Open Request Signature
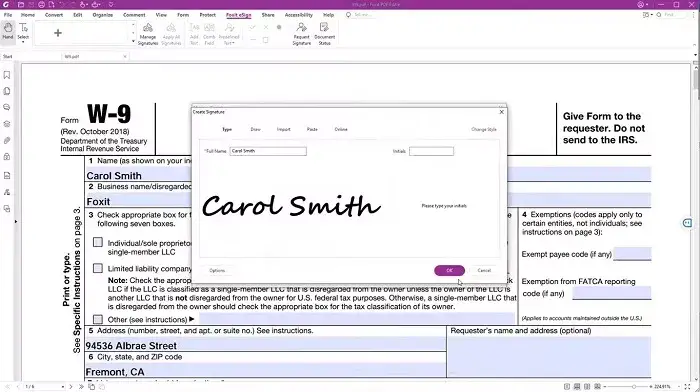700x392 pixels. tap(301, 34)
